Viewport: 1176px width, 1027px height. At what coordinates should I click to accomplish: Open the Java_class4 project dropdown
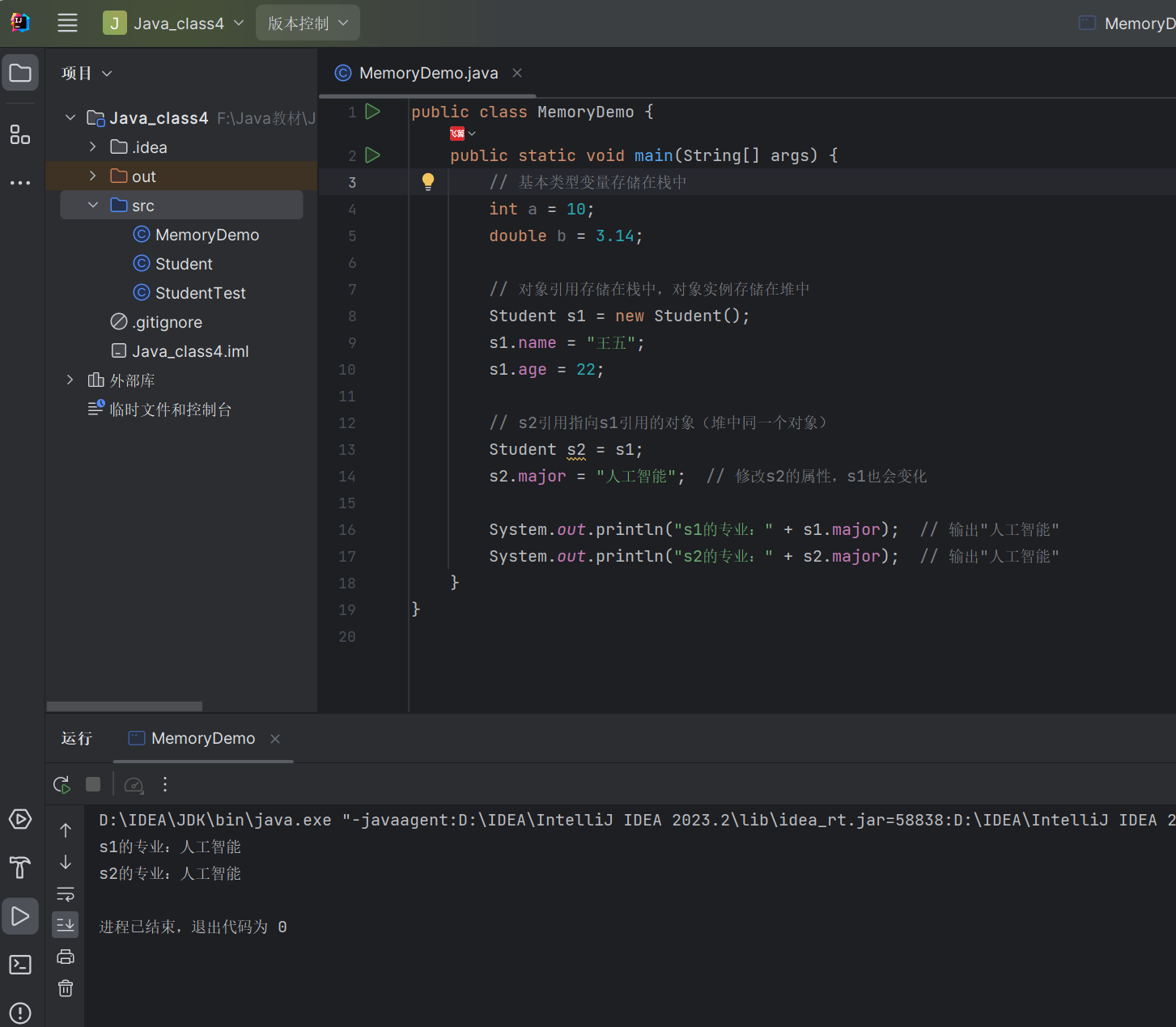[173, 23]
